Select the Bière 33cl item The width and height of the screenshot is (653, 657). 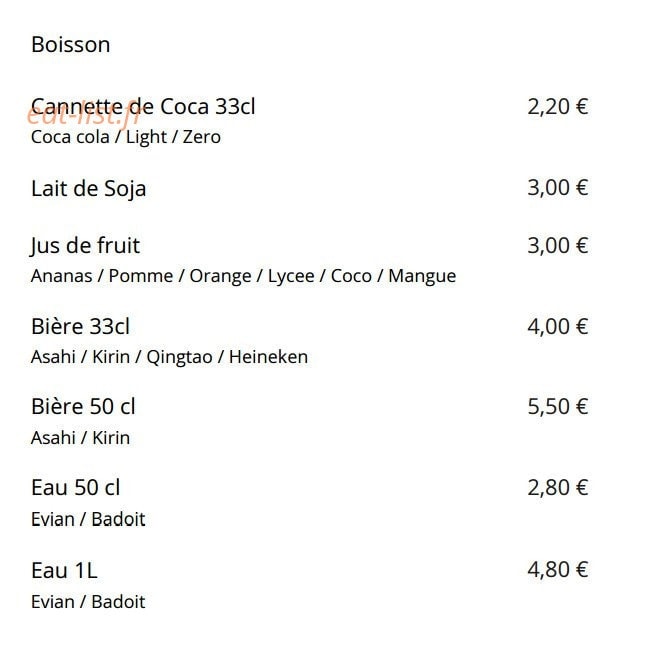(x=80, y=326)
